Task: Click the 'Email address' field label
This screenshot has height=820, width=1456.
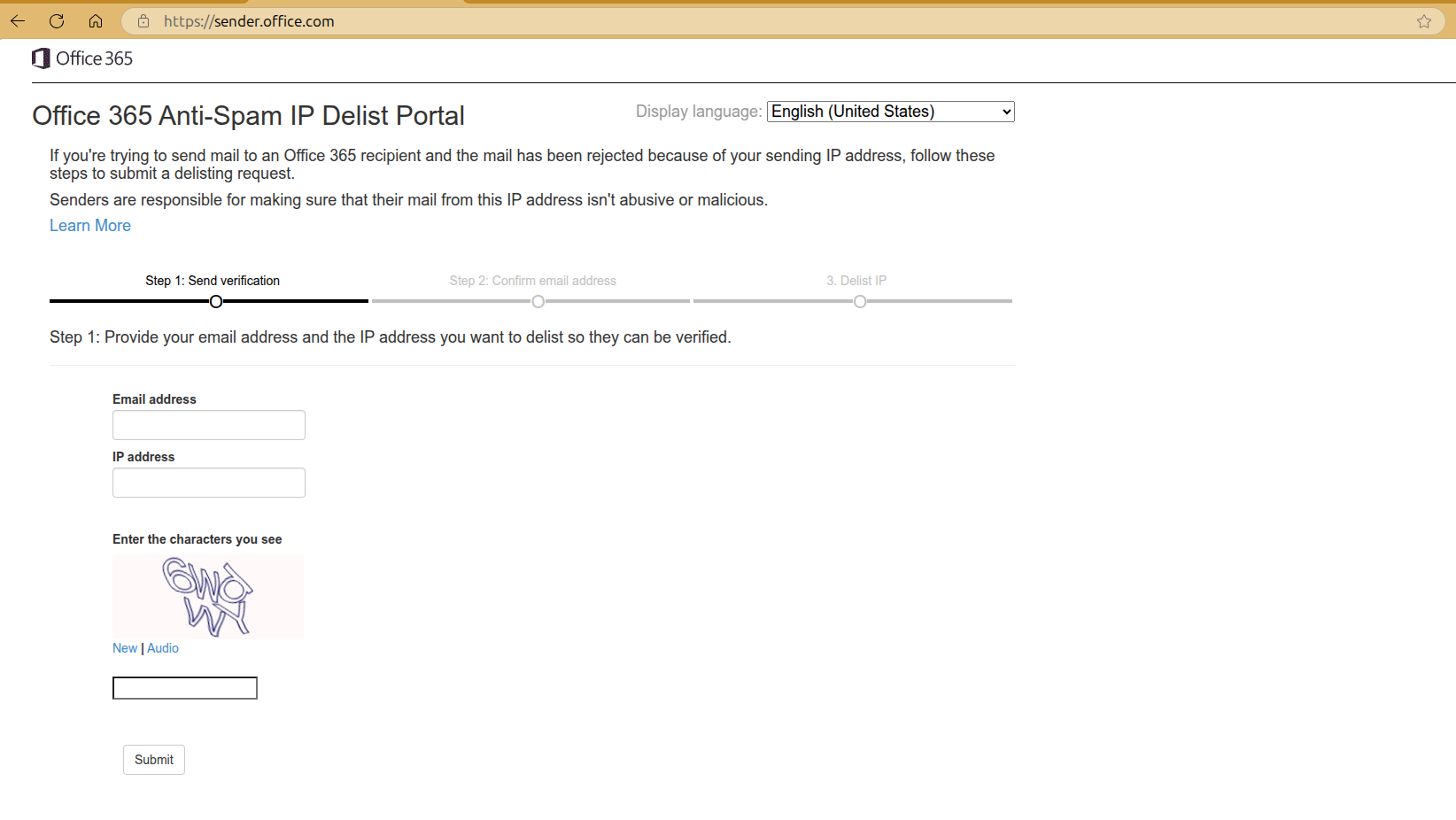Action: tap(154, 399)
